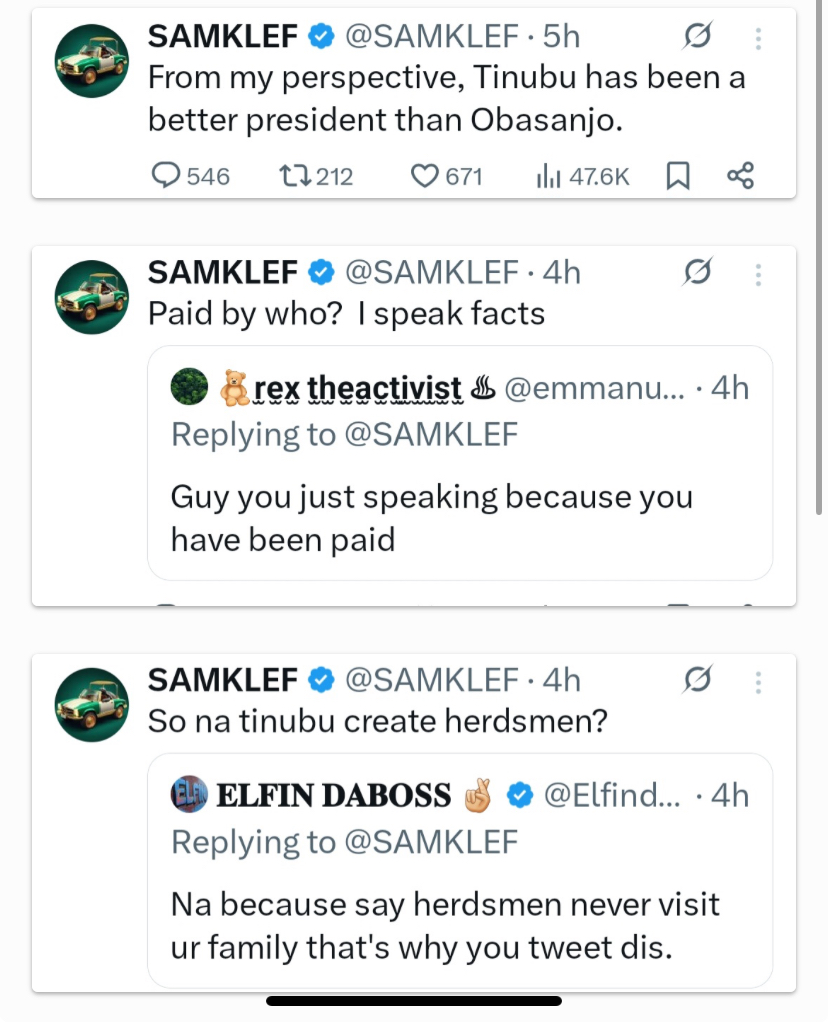Image resolution: width=828 pixels, height=1022 pixels.
Task: Open the herdsmen tweet's overflow menu
Action: (758, 679)
